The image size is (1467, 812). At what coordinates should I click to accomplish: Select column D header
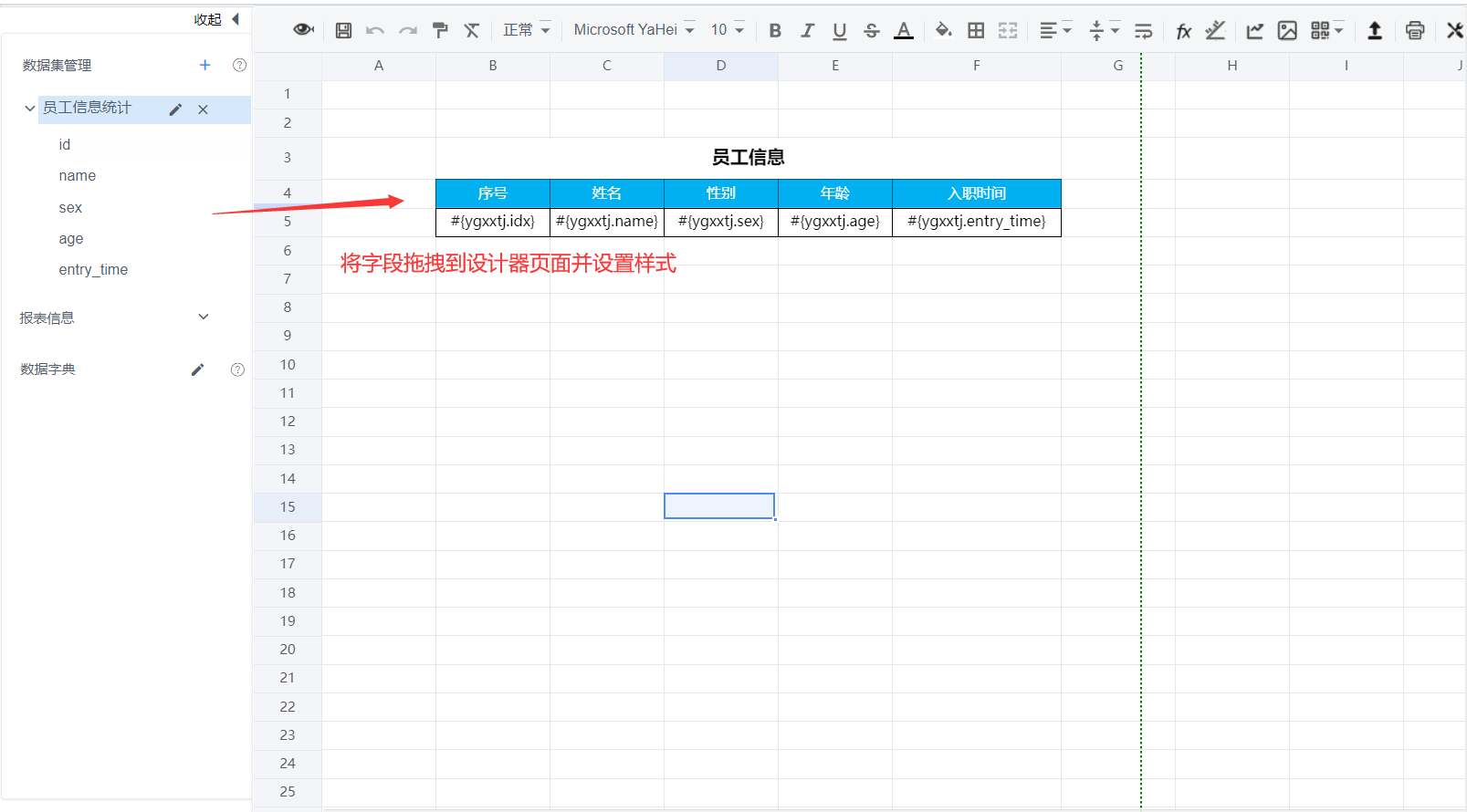tap(721, 66)
